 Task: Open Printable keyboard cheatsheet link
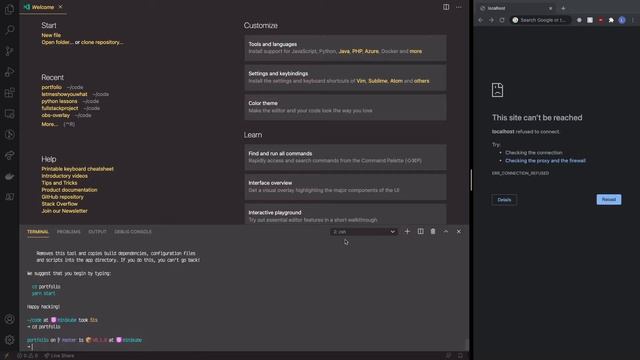(78, 169)
